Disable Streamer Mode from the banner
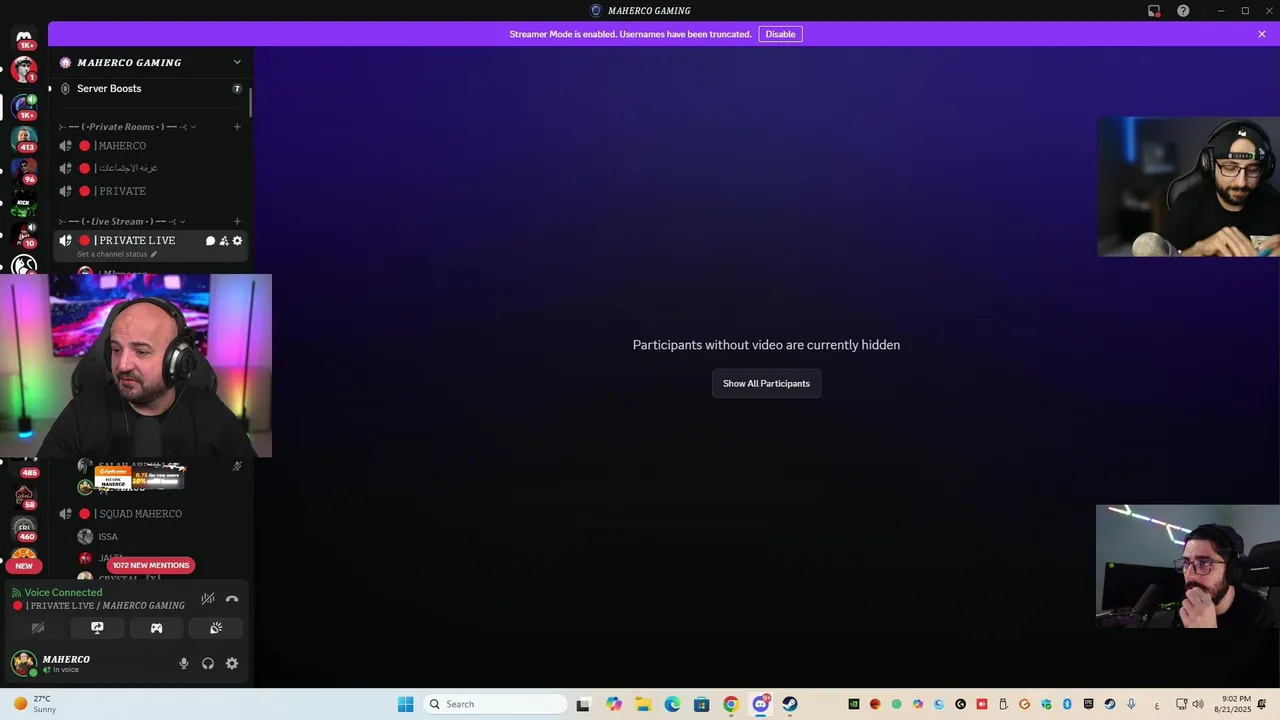This screenshot has height=720, width=1280. tap(780, 34)
